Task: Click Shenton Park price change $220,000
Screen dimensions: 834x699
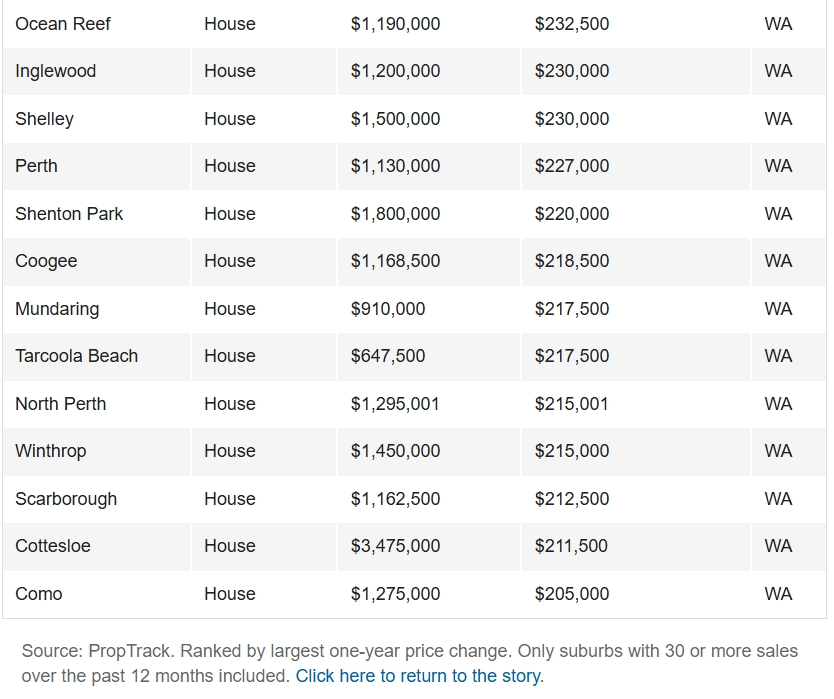Action: pyautogui.click(x=572, y=214)
